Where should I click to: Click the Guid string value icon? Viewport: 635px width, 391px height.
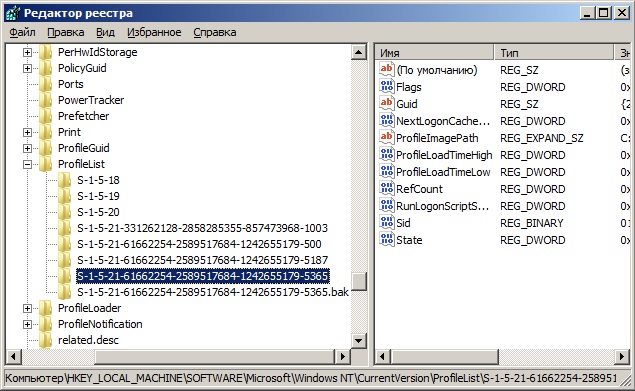point(387,104)
